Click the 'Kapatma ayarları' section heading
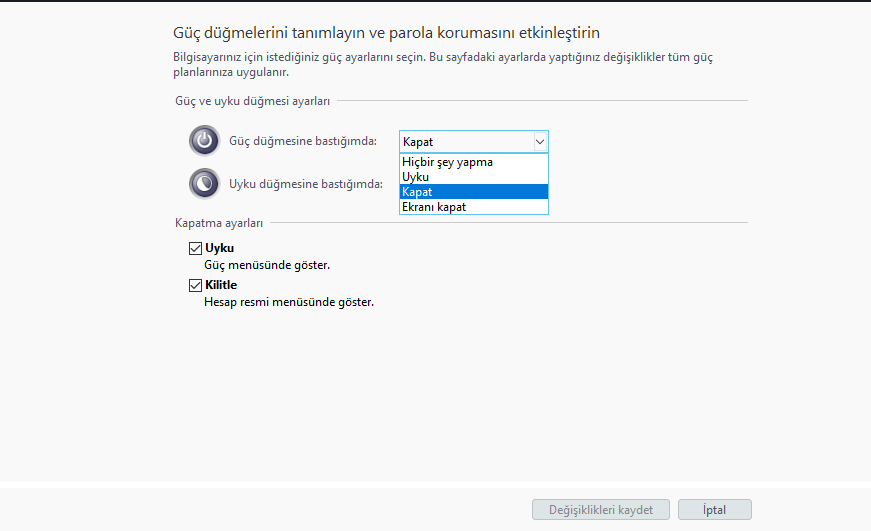This screenshot has height=531, width=871. (x=219, y=223)
